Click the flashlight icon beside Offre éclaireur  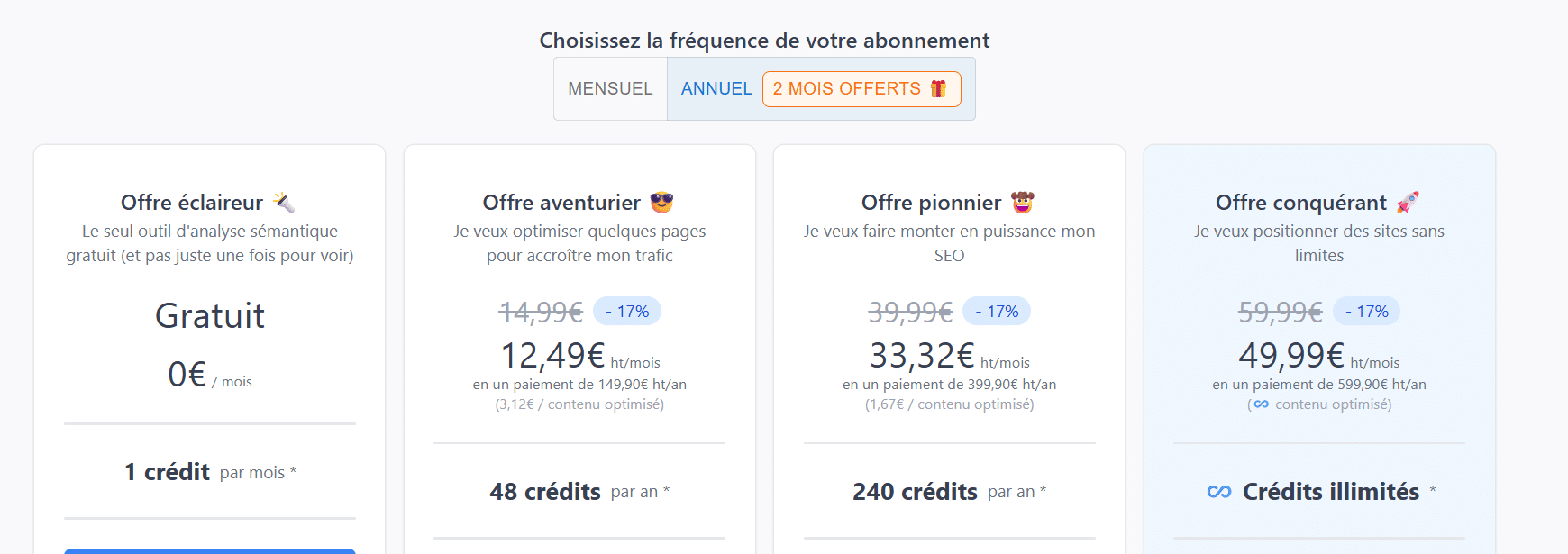click(284, 203)
